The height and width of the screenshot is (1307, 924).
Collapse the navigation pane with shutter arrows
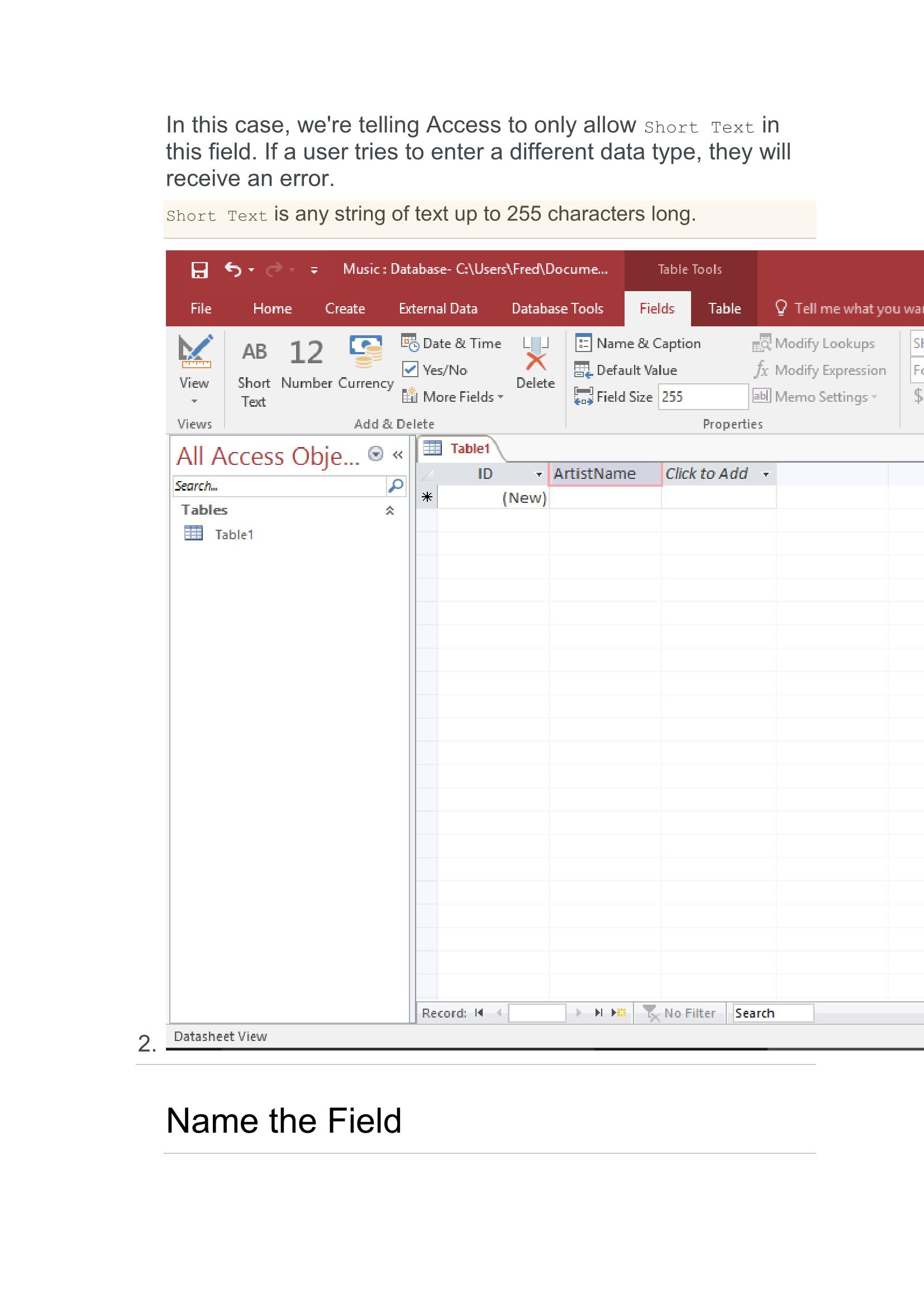coord(398,455)
